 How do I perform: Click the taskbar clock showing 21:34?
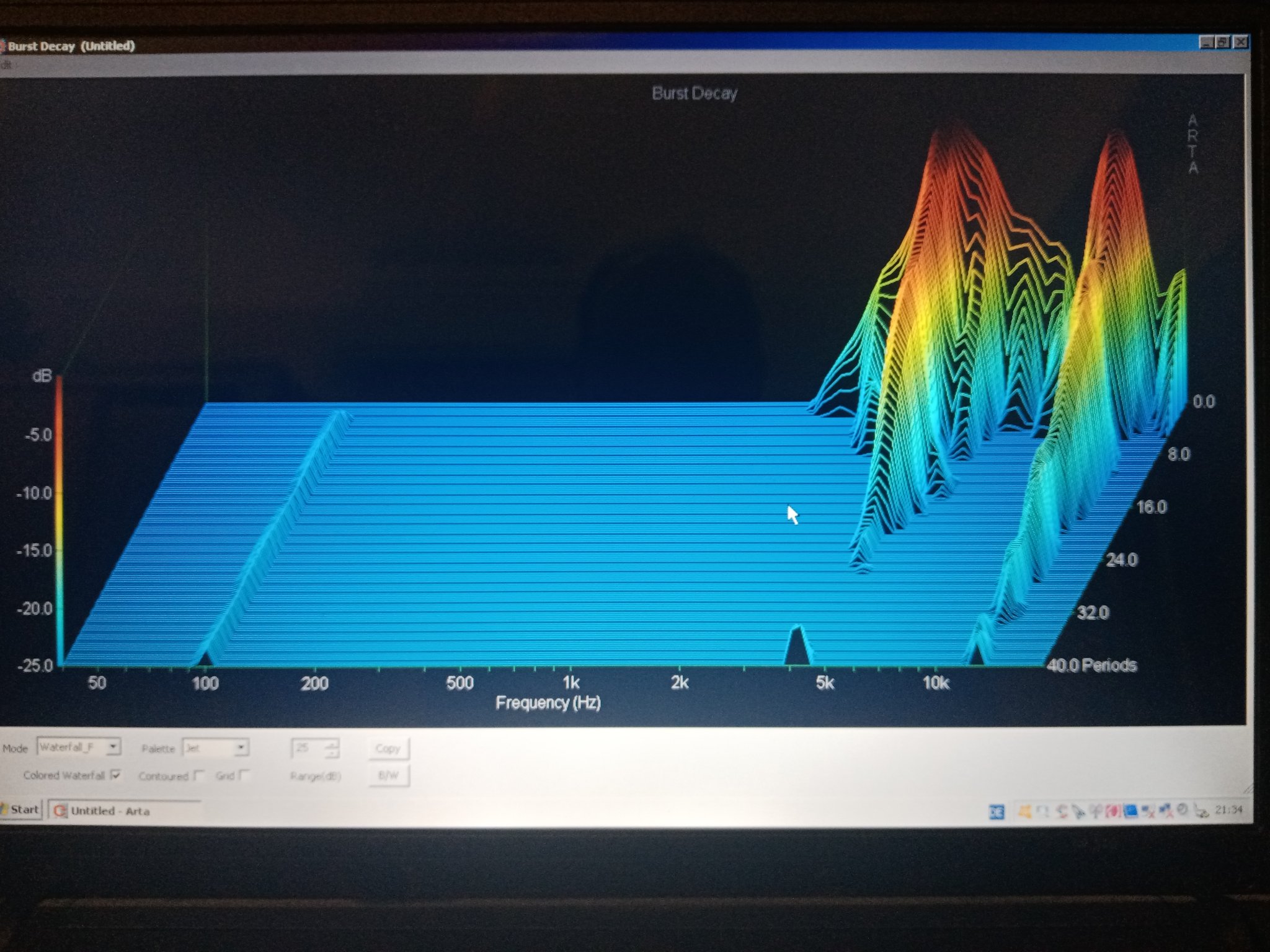1228,810
